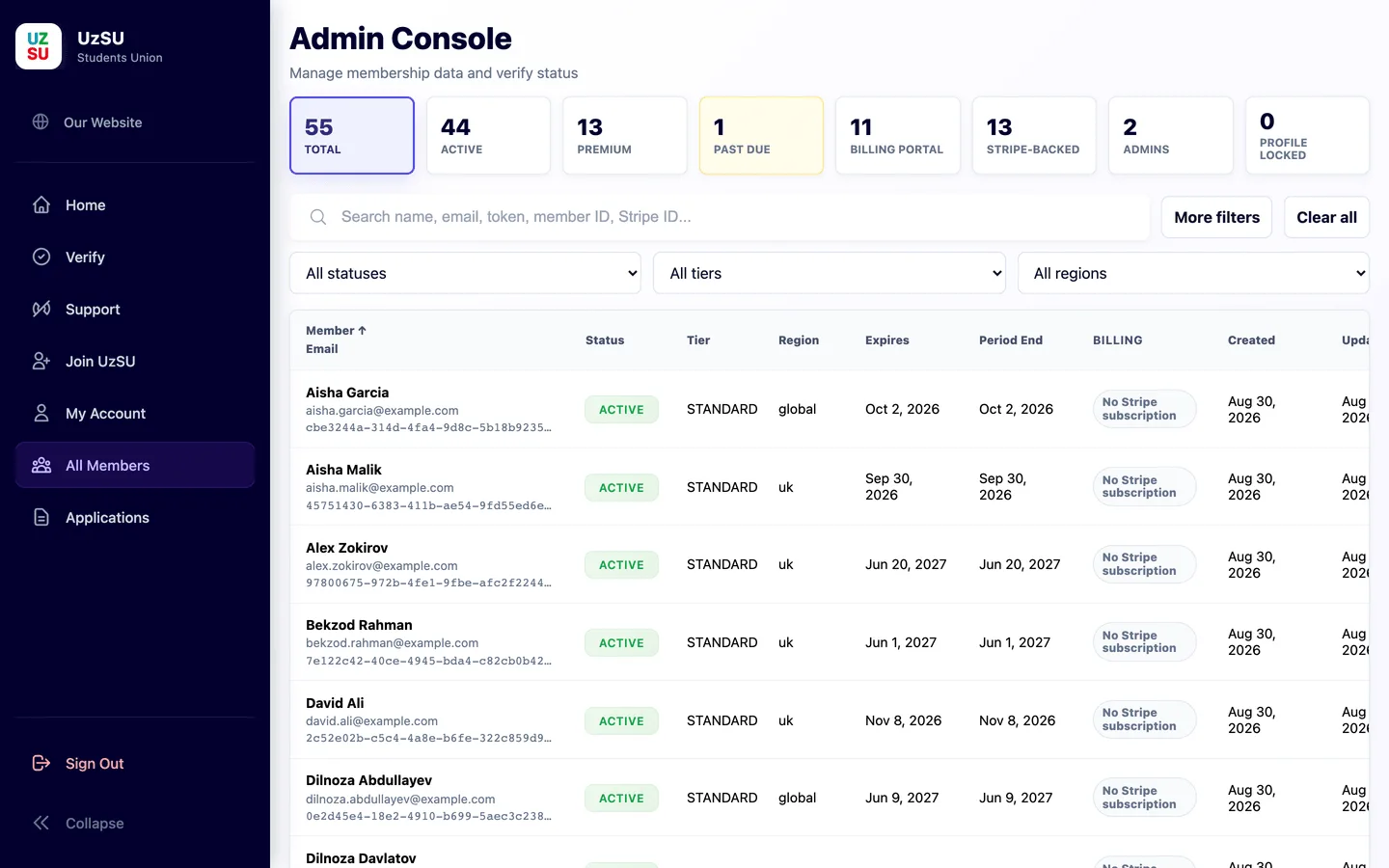Click Aisha Malik's No Stripe subscription badge

point(1144,486)
